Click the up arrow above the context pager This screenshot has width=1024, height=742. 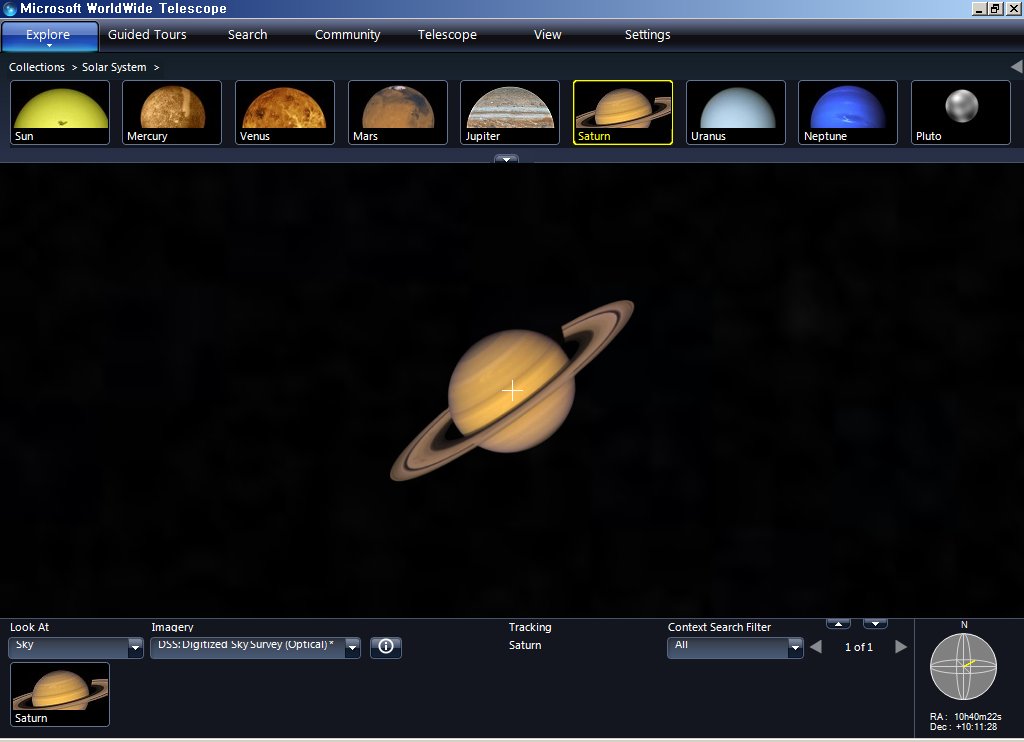[x=839, y=623]
